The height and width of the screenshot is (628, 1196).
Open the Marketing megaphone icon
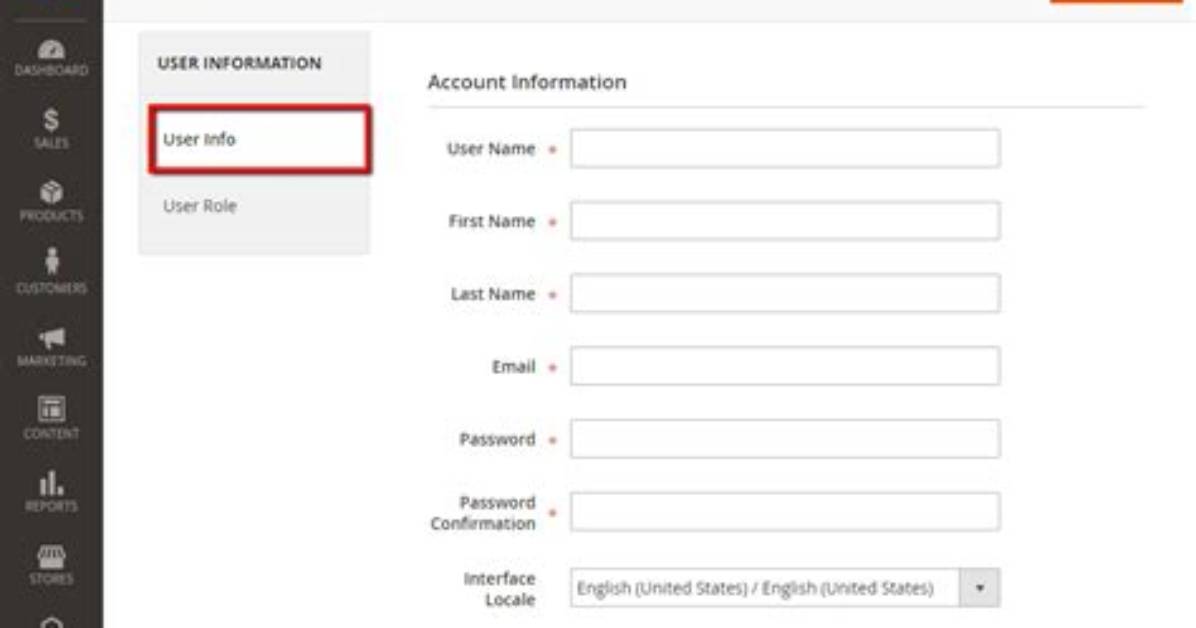[51, 337]
